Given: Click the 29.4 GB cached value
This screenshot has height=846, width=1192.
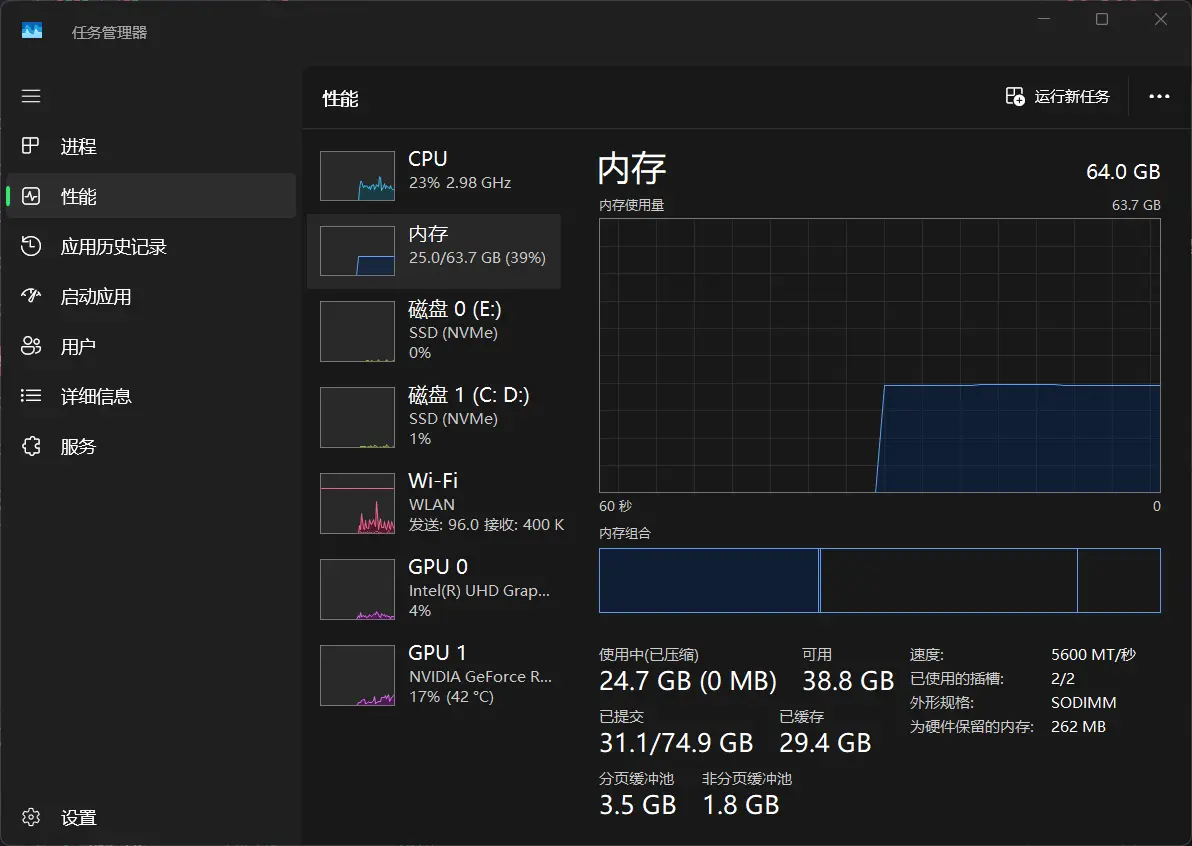Looking at the screenshot, I should coord(825,743).
